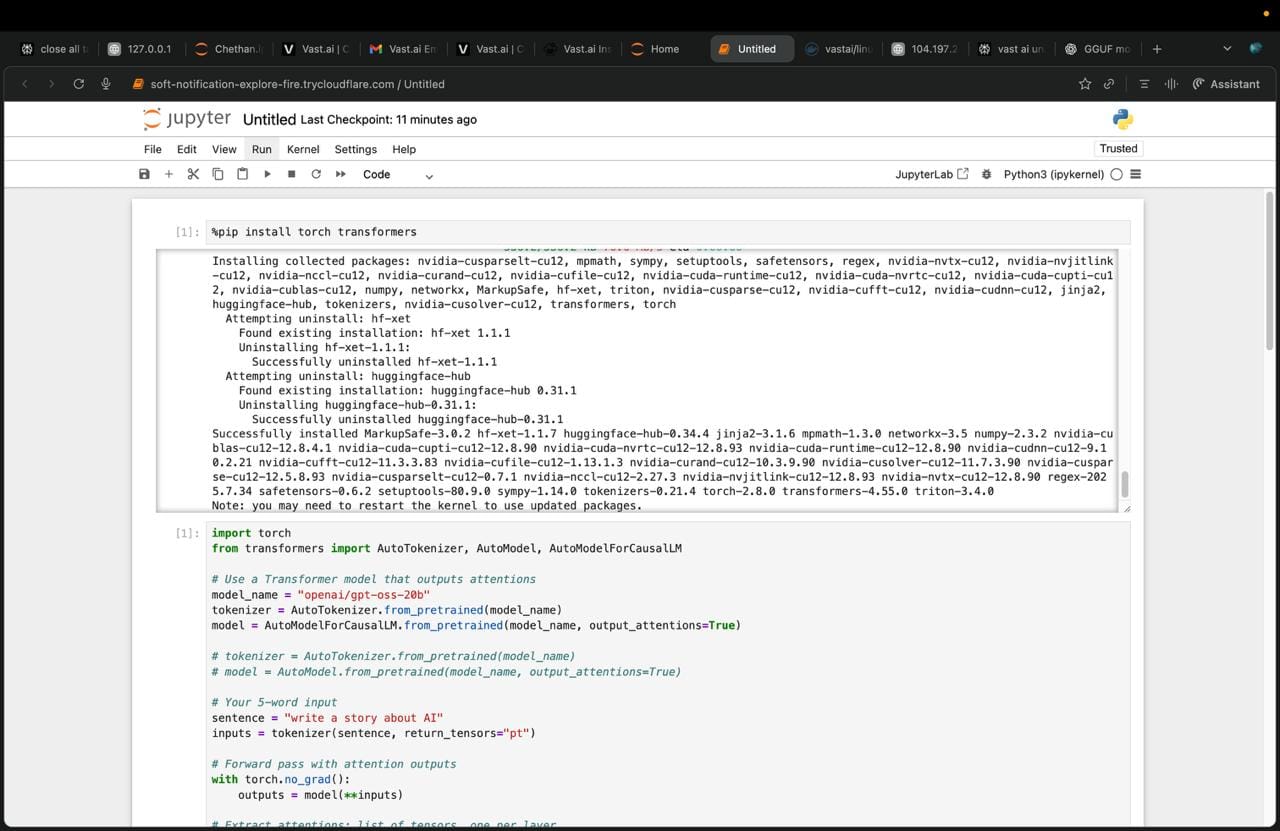Switch kernel via Python3 (ipykernel) label

click(x=1053, y=174)
